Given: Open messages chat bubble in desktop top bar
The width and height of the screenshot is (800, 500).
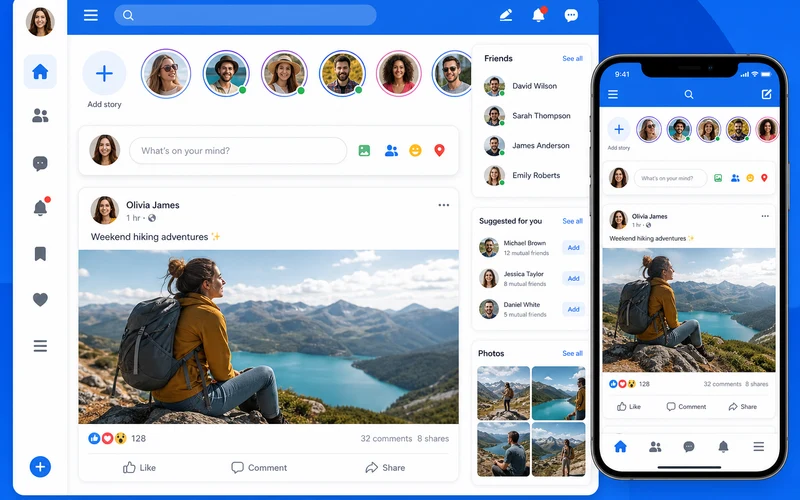Looking at the screenshot, I should 571,15.
